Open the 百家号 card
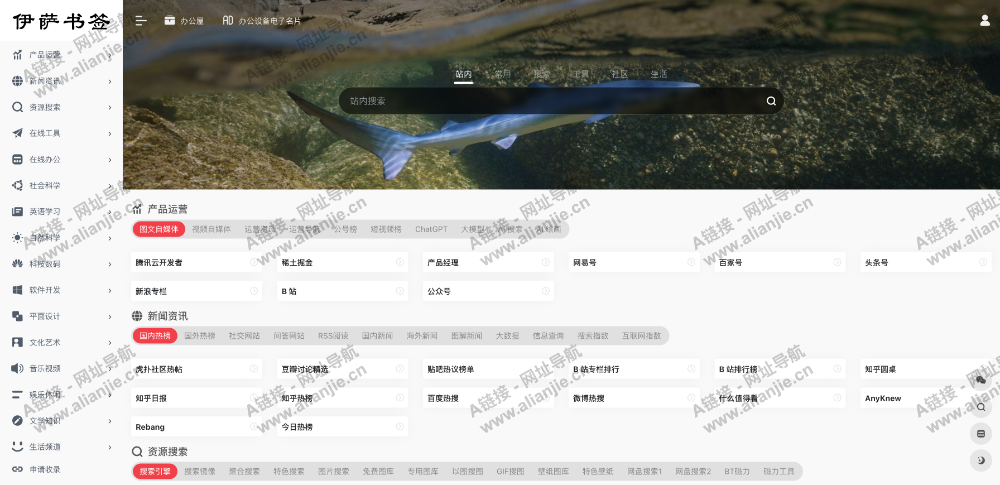1000x485 pixels. pyautogui.click(x=781, y=262)
